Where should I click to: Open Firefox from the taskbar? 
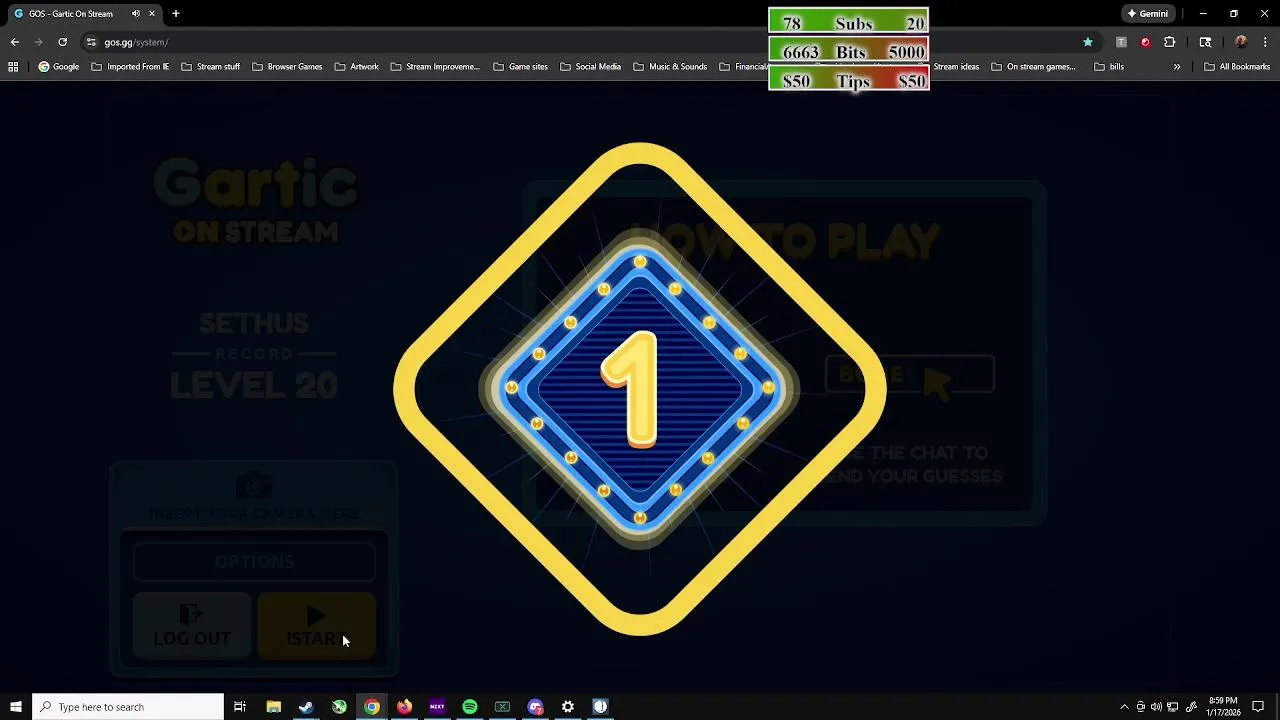coord(404,707)
